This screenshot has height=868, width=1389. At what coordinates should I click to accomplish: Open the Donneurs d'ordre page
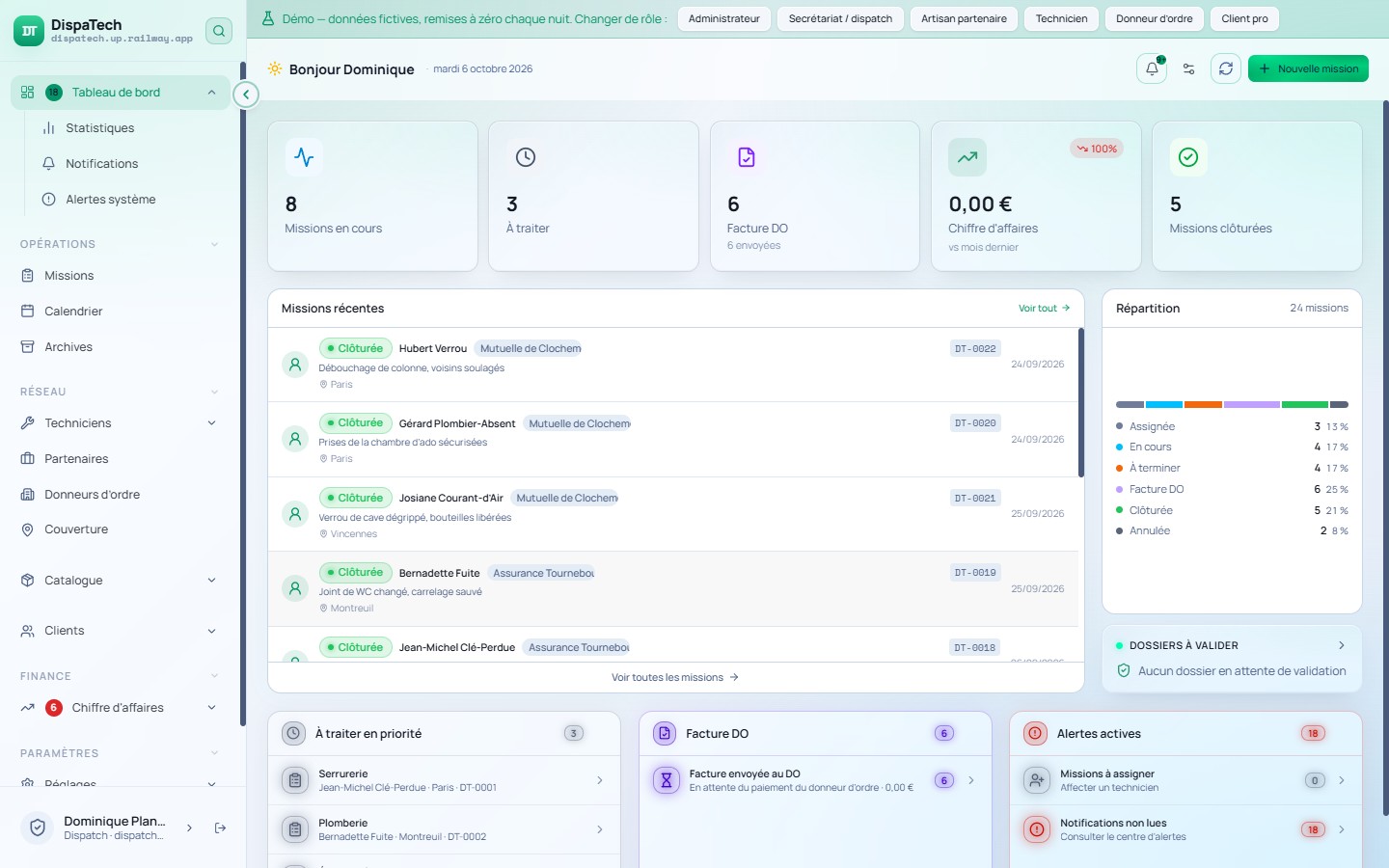click(x=92, y=495)
